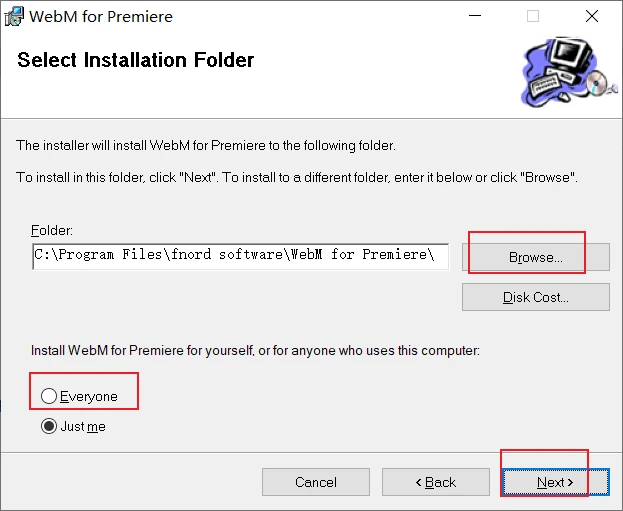Image resolution: width=623 pixels, height=511 pixels.
Task: Click the 'To install in this folder' instruction text
Action: [x=297, y=177]
